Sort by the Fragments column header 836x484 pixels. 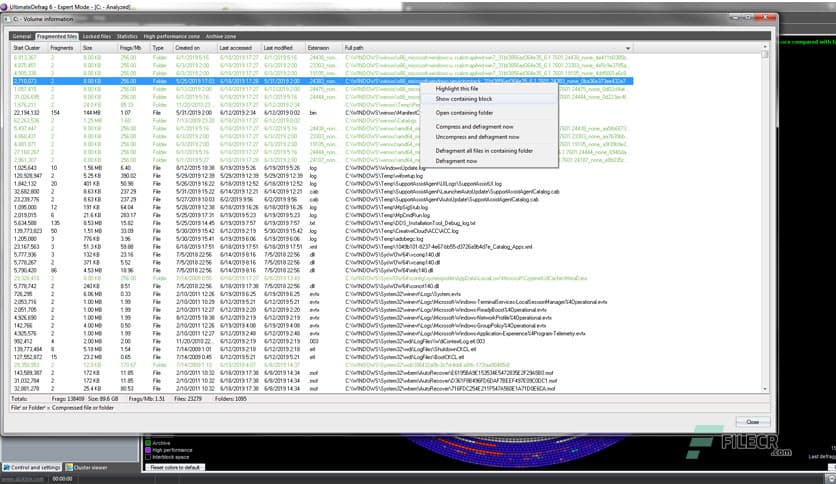[x=65, y=48]
